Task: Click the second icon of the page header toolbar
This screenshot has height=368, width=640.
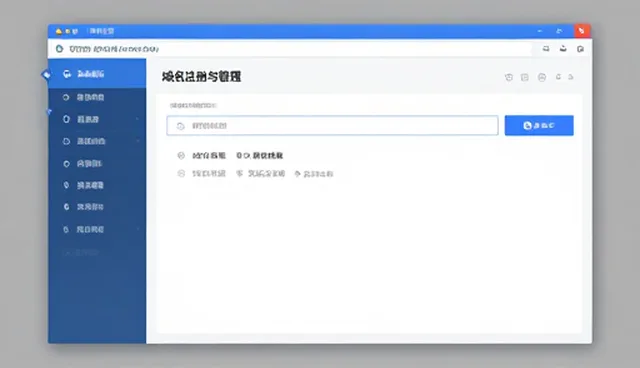Action: 524,77
